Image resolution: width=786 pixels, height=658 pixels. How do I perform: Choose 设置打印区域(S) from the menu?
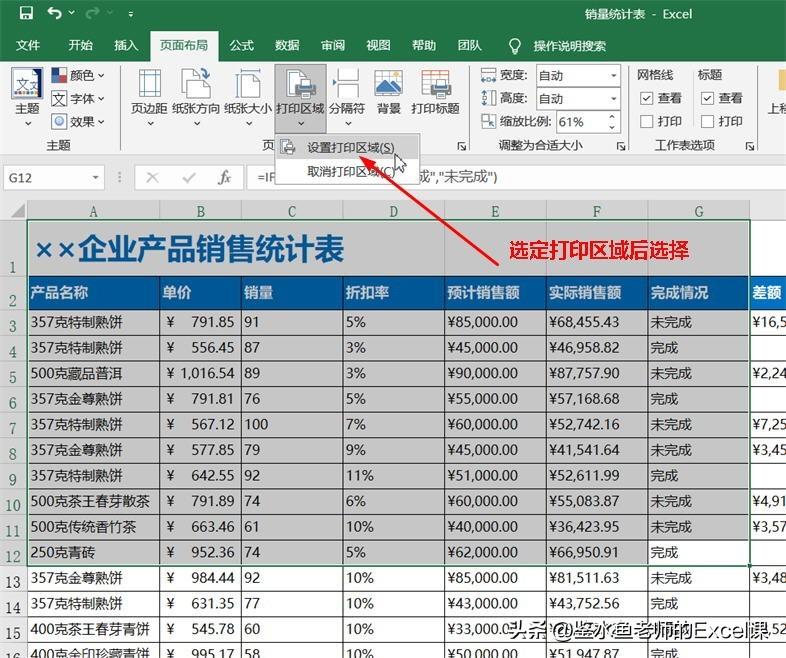347,147
